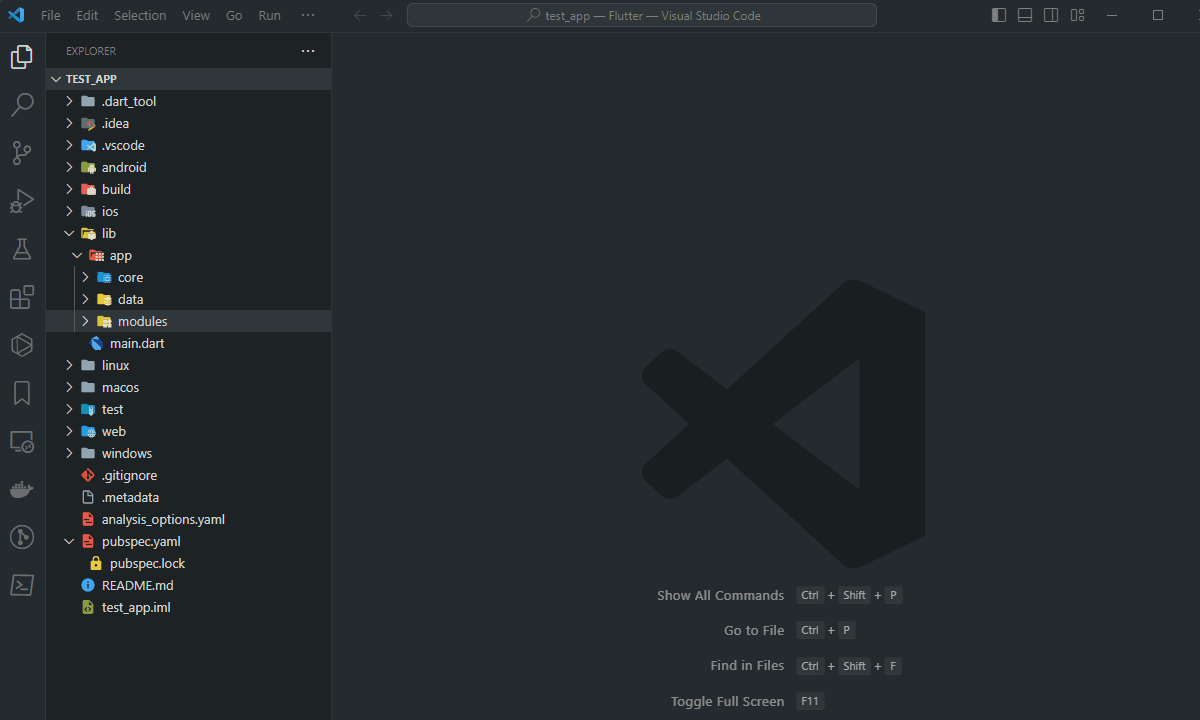Expand the test folder
The height and width of the screenshot is (720, 1200).
click(188, 409)
